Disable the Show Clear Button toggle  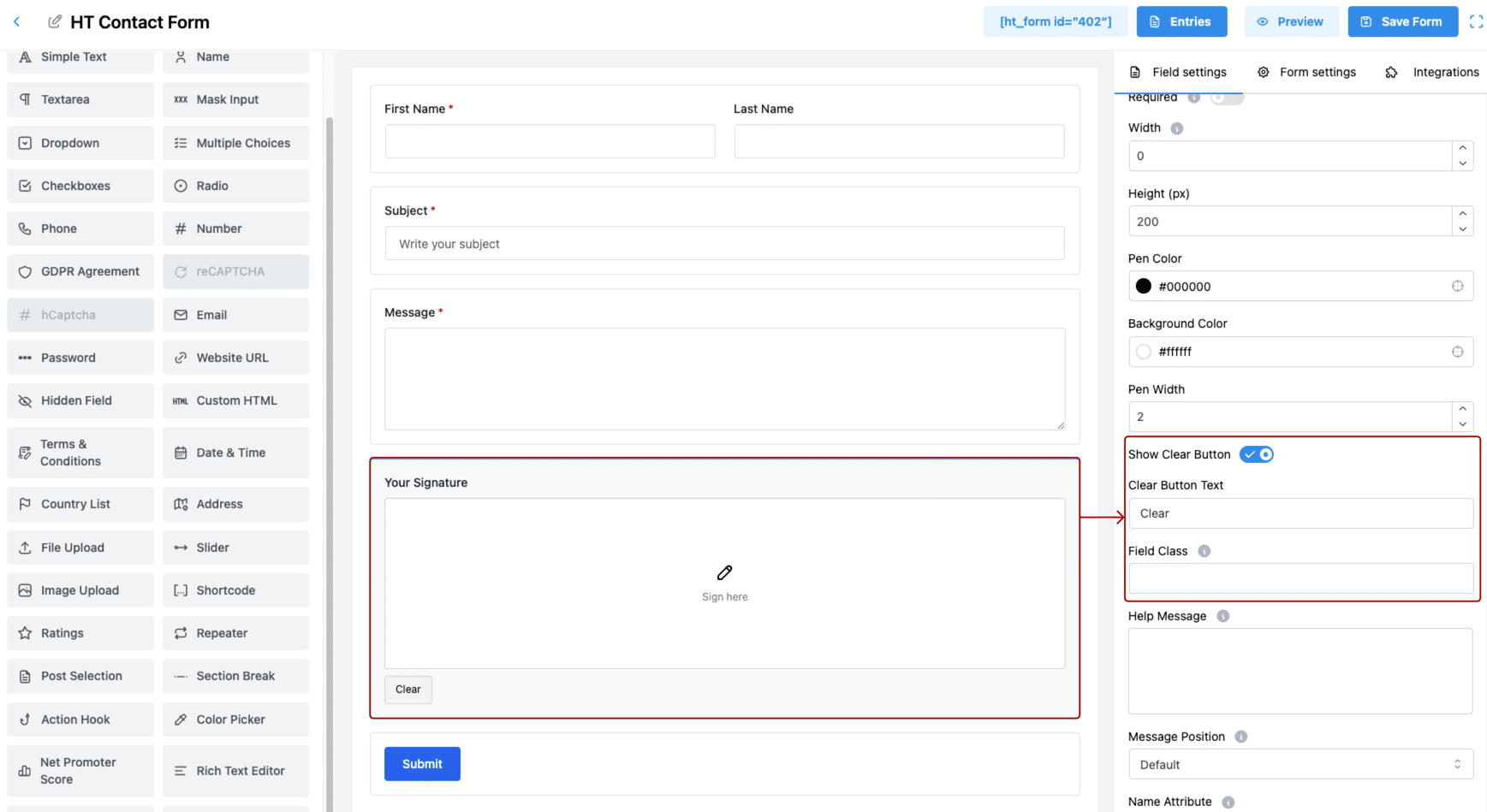(1256, 454)
